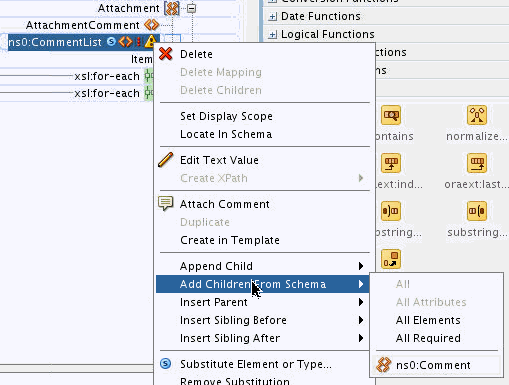The height and width of the screenshot is (385, 509).
Task: Choose All Required from the submenu
Action: 428,338
